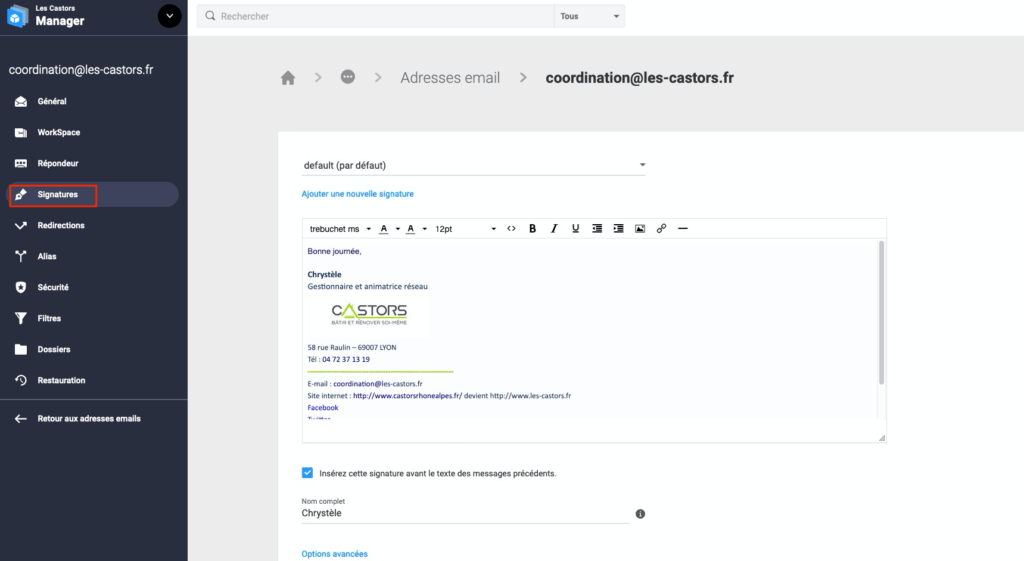Open the background color dropdown arrow
The image size is (1024, 561).
pos(424,229)
